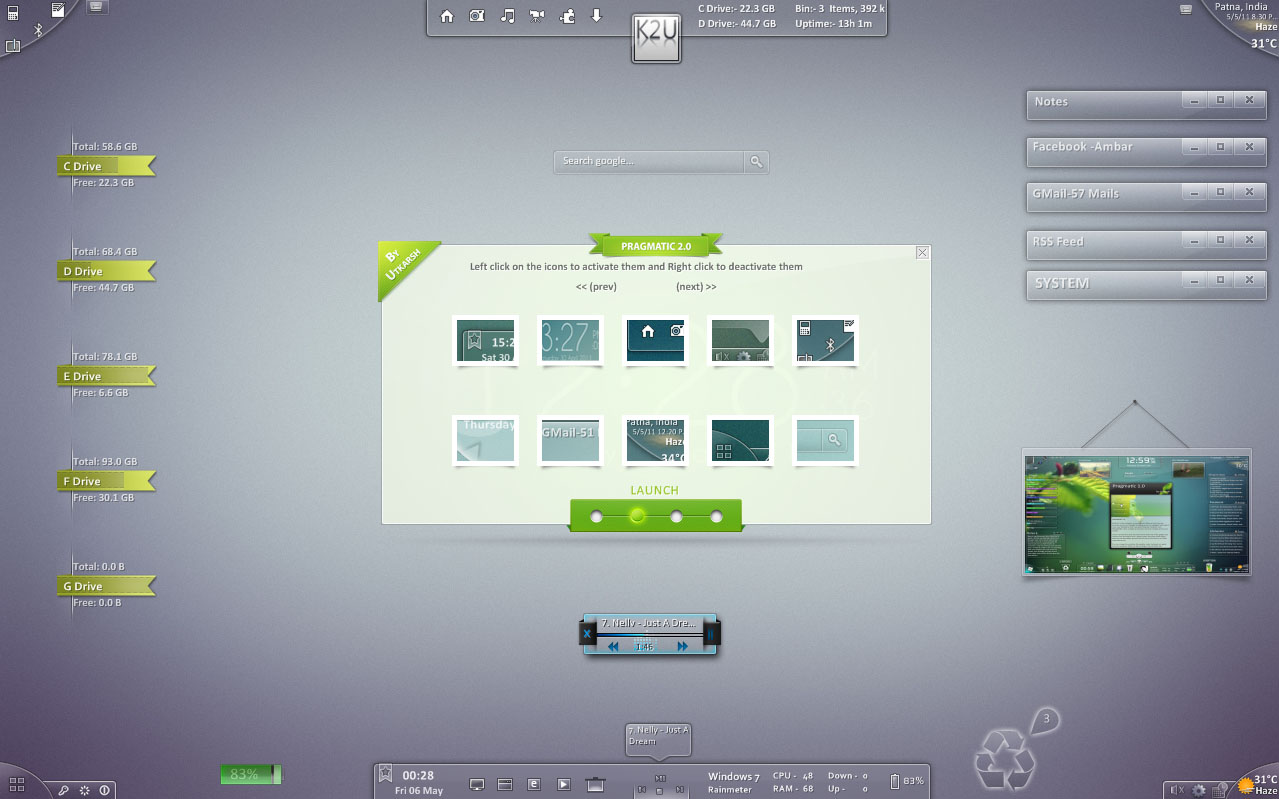Click the G Drive ribbon
The height and width of the screenshot is (799, 1279).
106,586
